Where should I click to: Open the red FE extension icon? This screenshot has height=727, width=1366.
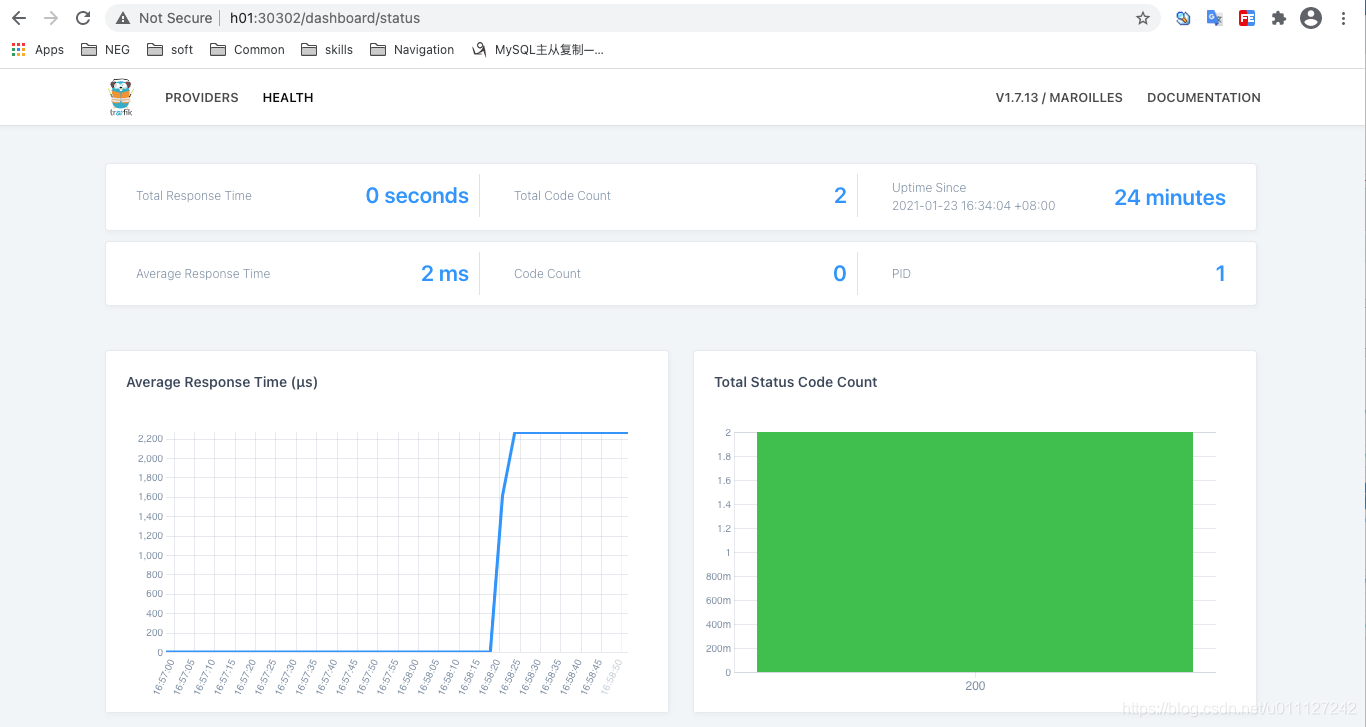[1247, 18]
